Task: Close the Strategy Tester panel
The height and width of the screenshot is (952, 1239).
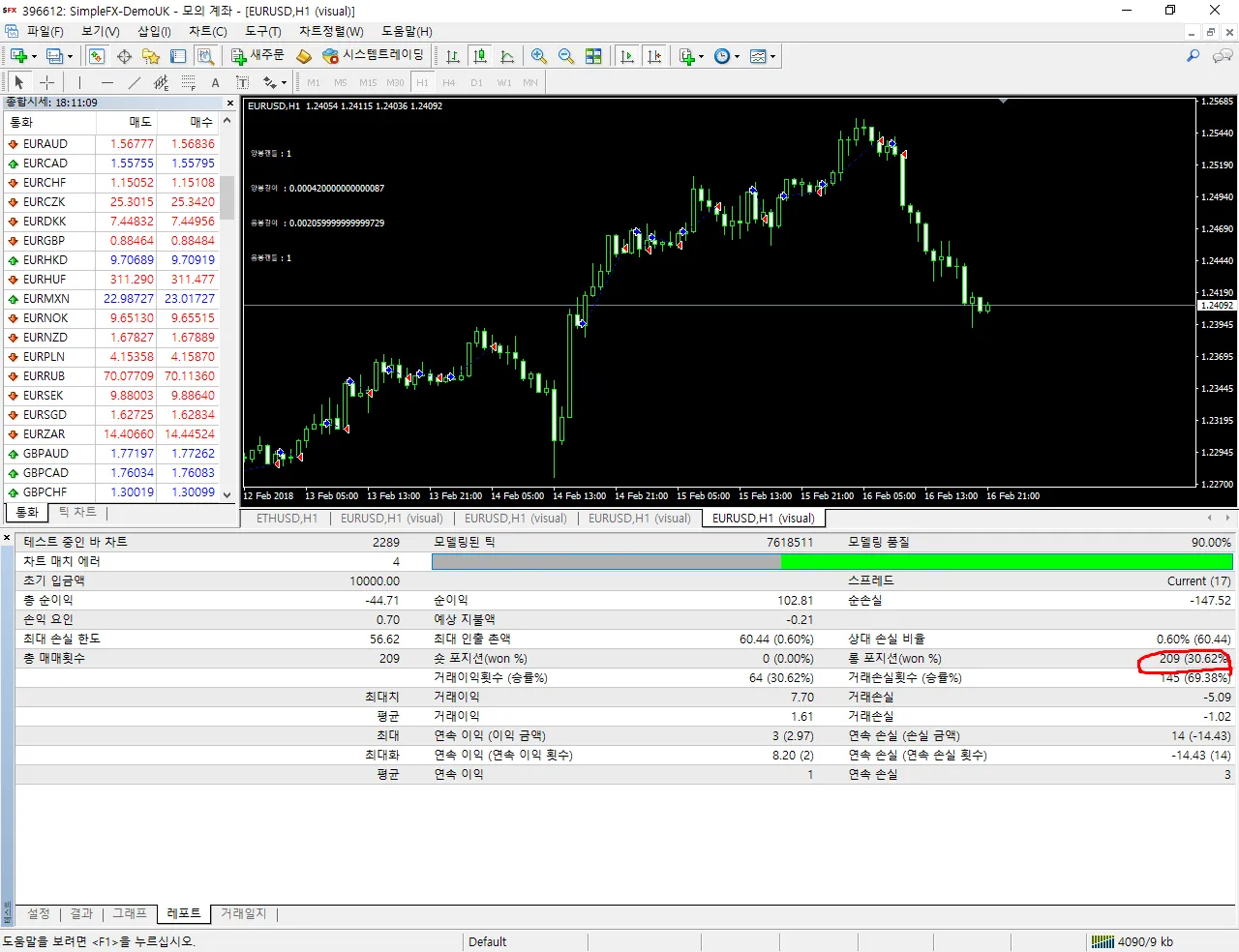Action: pos(7,537)
